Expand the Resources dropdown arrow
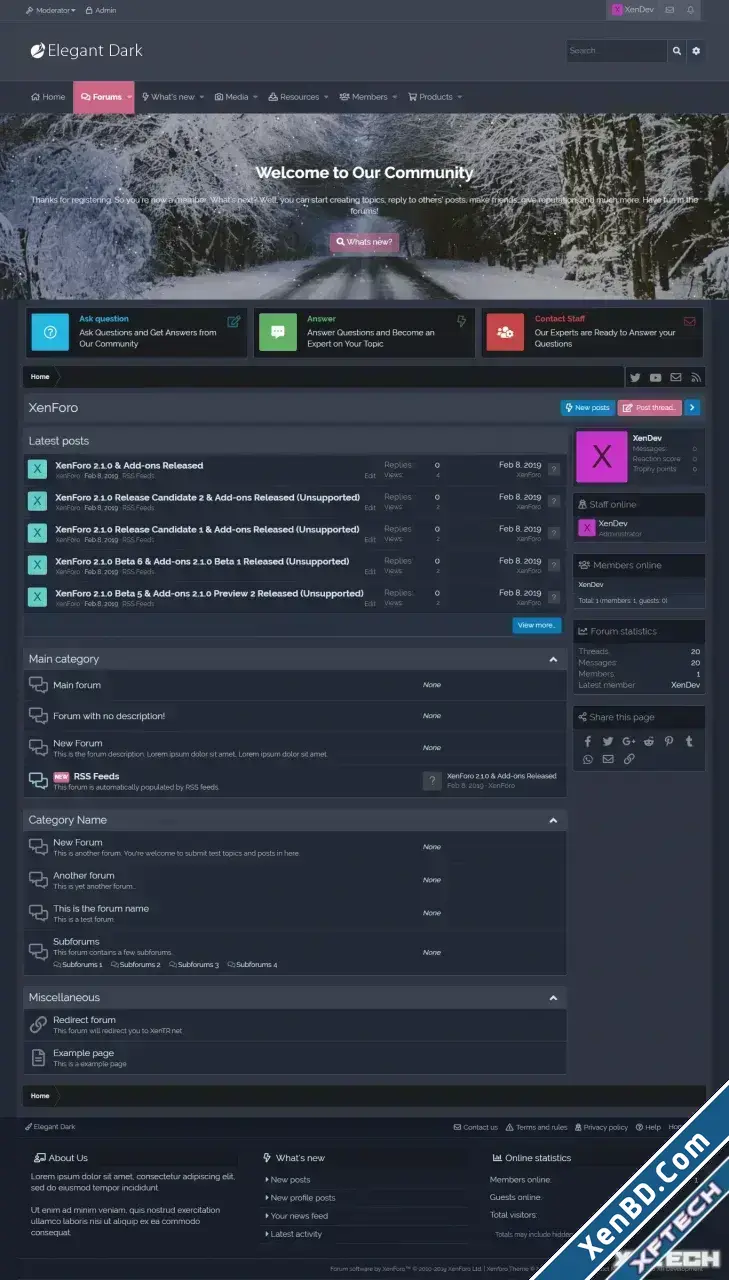729x1280 pixels. [x=326, y=97]
